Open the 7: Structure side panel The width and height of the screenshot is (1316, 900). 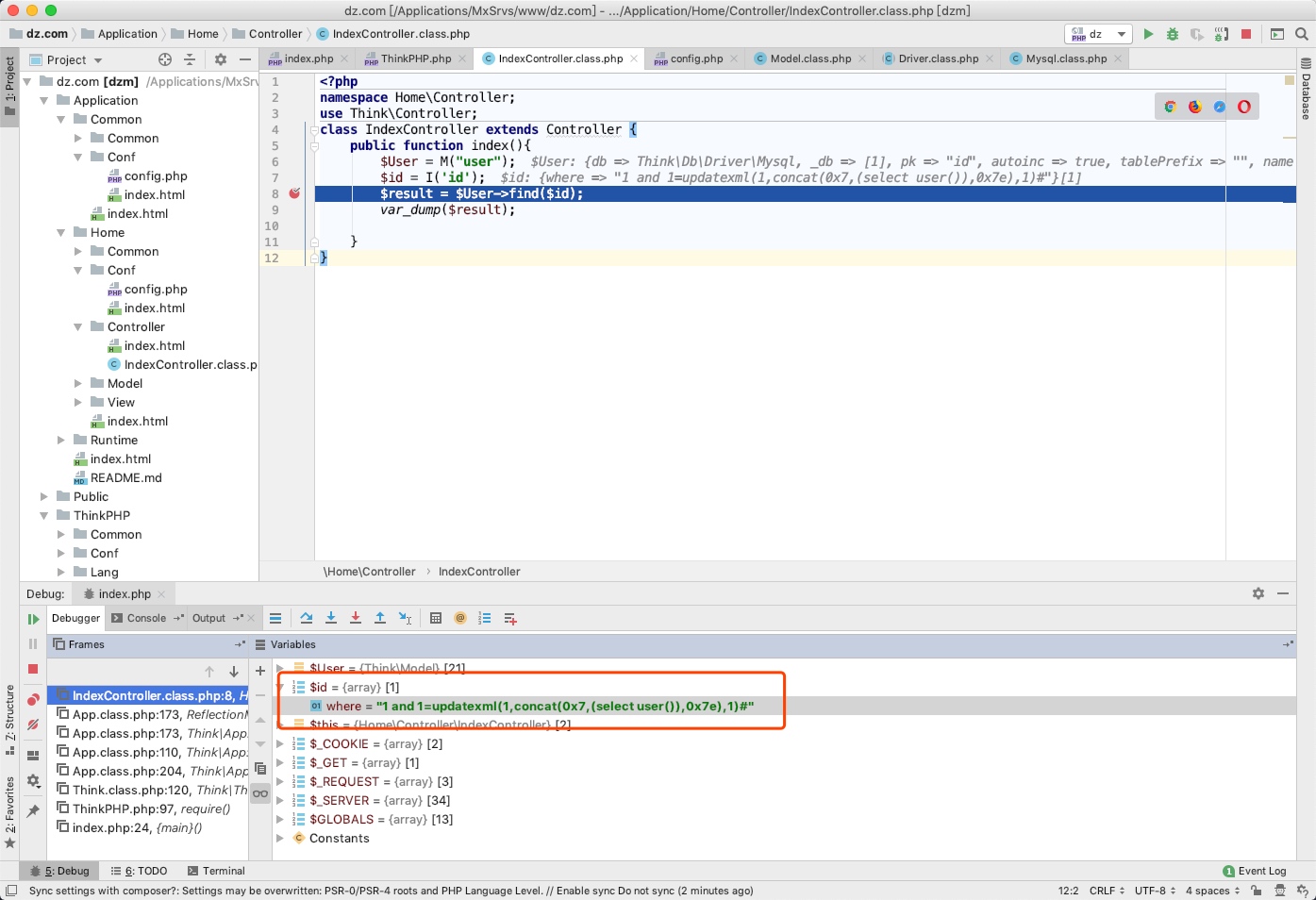[x=9, y=719]
